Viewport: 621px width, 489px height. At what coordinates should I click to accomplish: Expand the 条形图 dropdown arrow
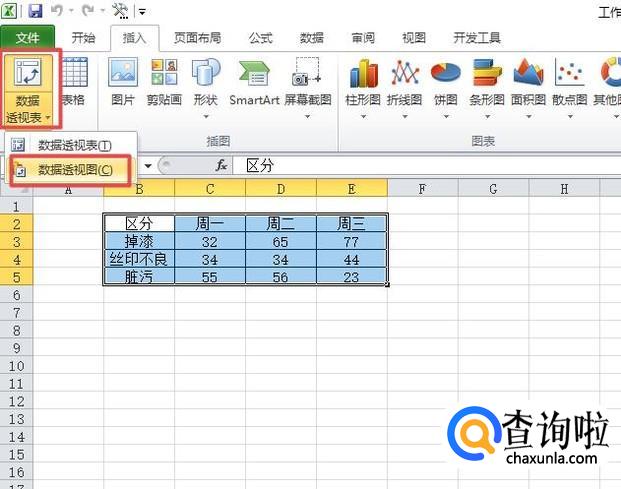pyautogui.click(x=488, y=116)
